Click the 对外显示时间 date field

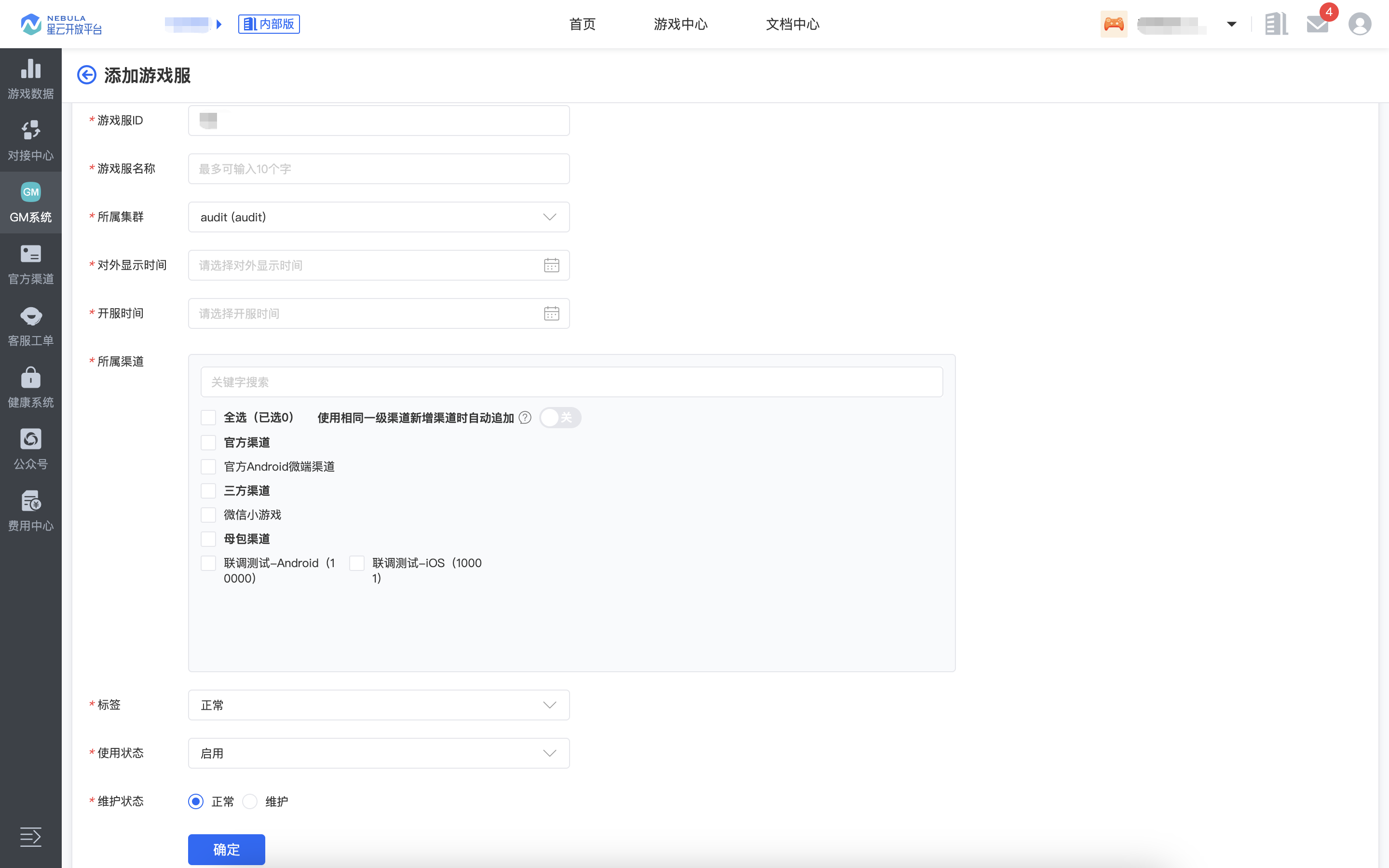(379, 265)
